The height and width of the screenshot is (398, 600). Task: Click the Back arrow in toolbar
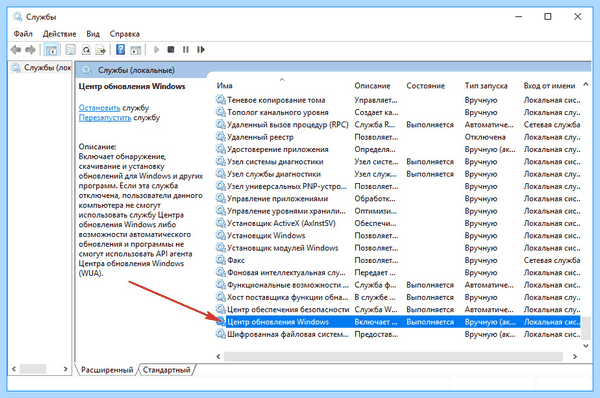pos(16,50)
